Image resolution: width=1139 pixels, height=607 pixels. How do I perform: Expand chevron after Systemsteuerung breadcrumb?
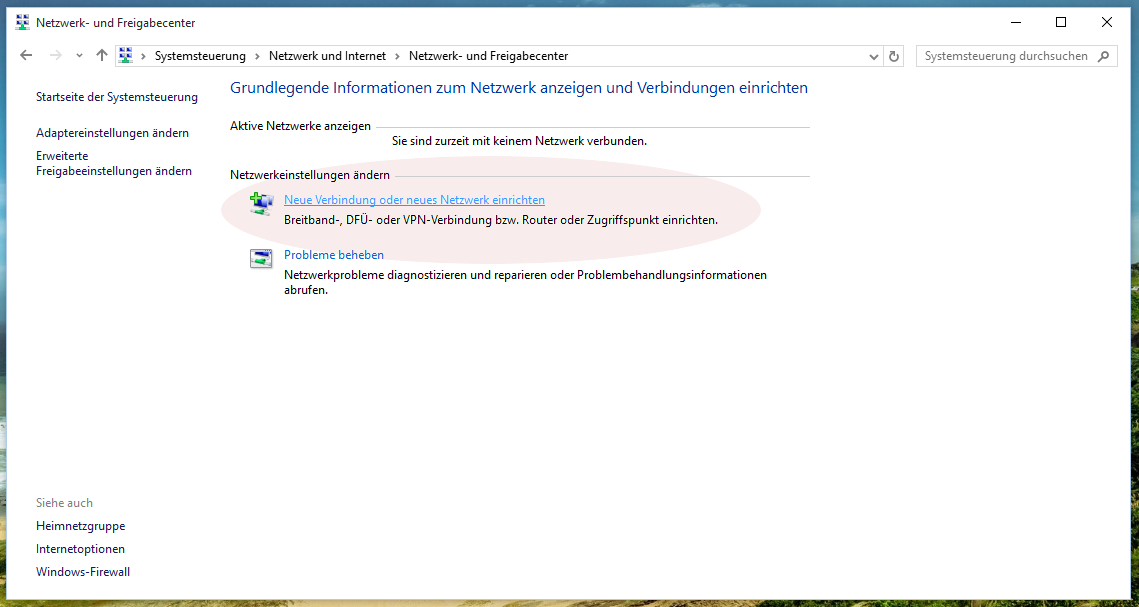point(257,56)
